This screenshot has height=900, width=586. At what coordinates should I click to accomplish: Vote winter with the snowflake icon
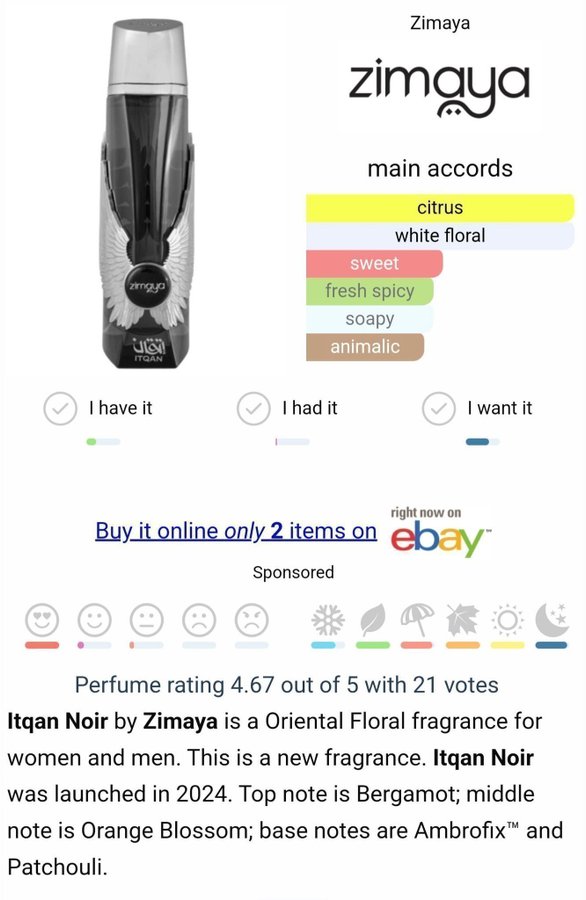click(328, 620)
